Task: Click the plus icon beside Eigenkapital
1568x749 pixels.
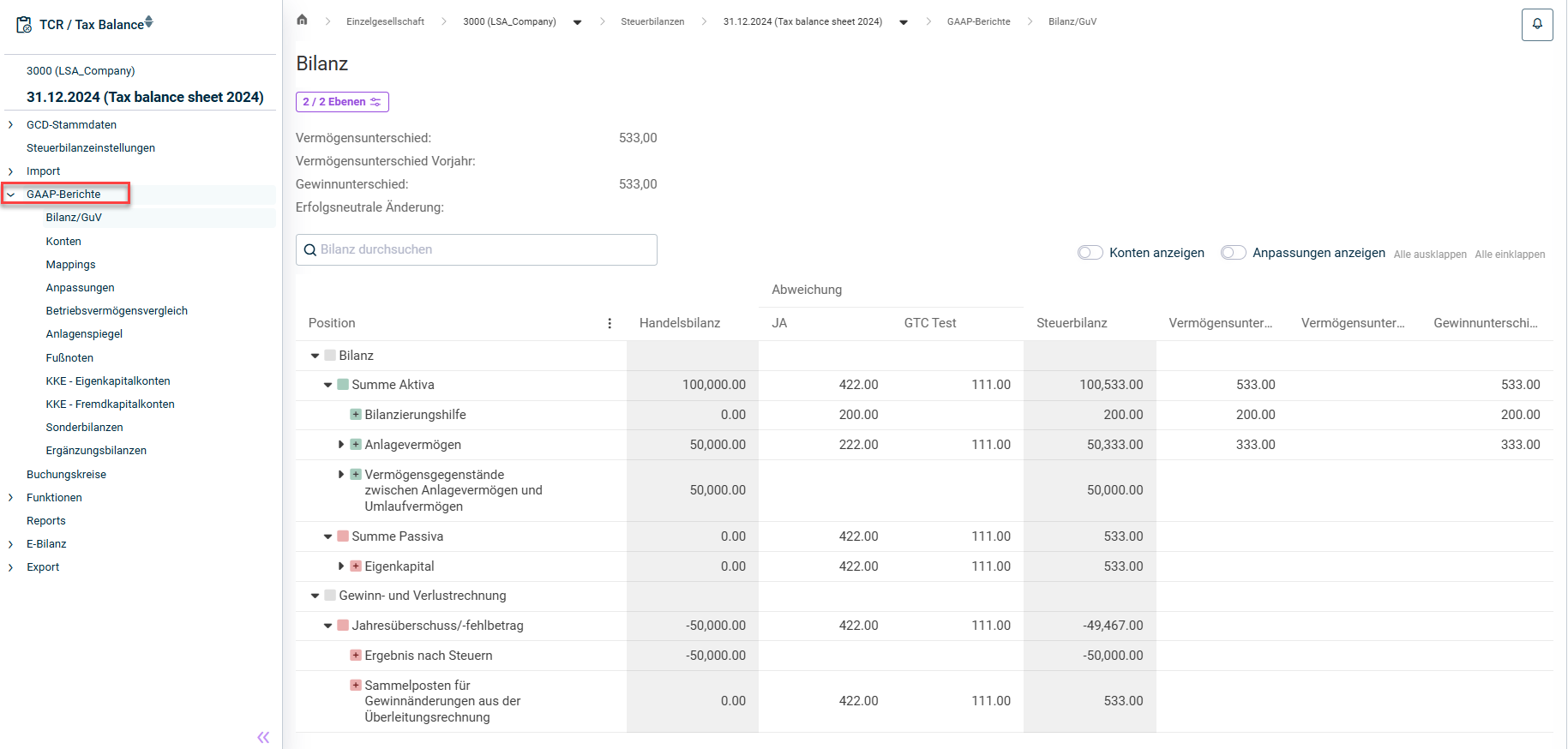Action: pyautogui.click(x=355, y=566)
